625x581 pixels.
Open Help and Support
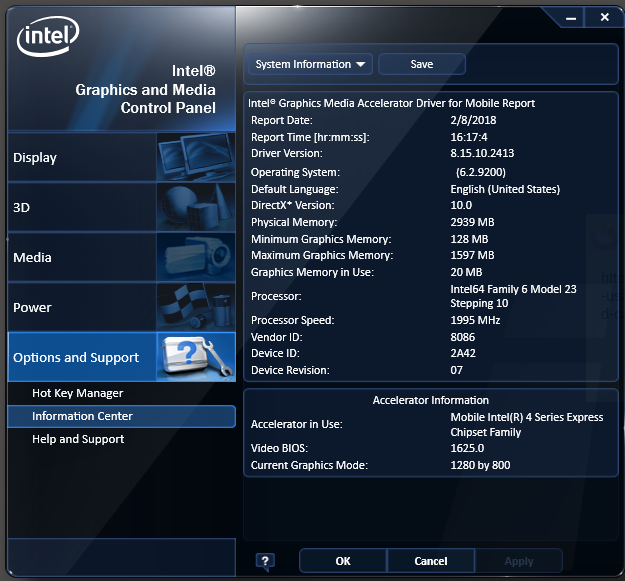(x=78, y=439)
